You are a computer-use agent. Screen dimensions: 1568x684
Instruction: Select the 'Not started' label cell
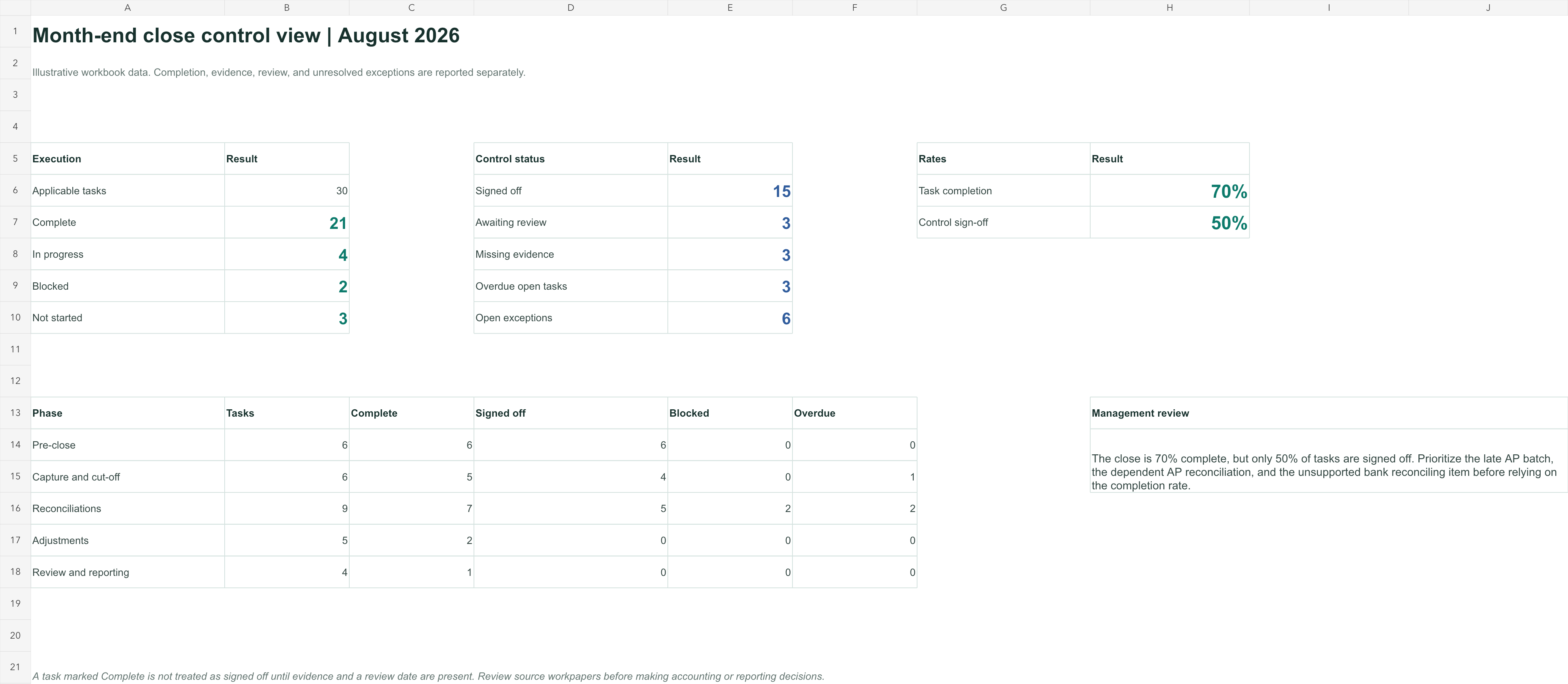point(128,318)
